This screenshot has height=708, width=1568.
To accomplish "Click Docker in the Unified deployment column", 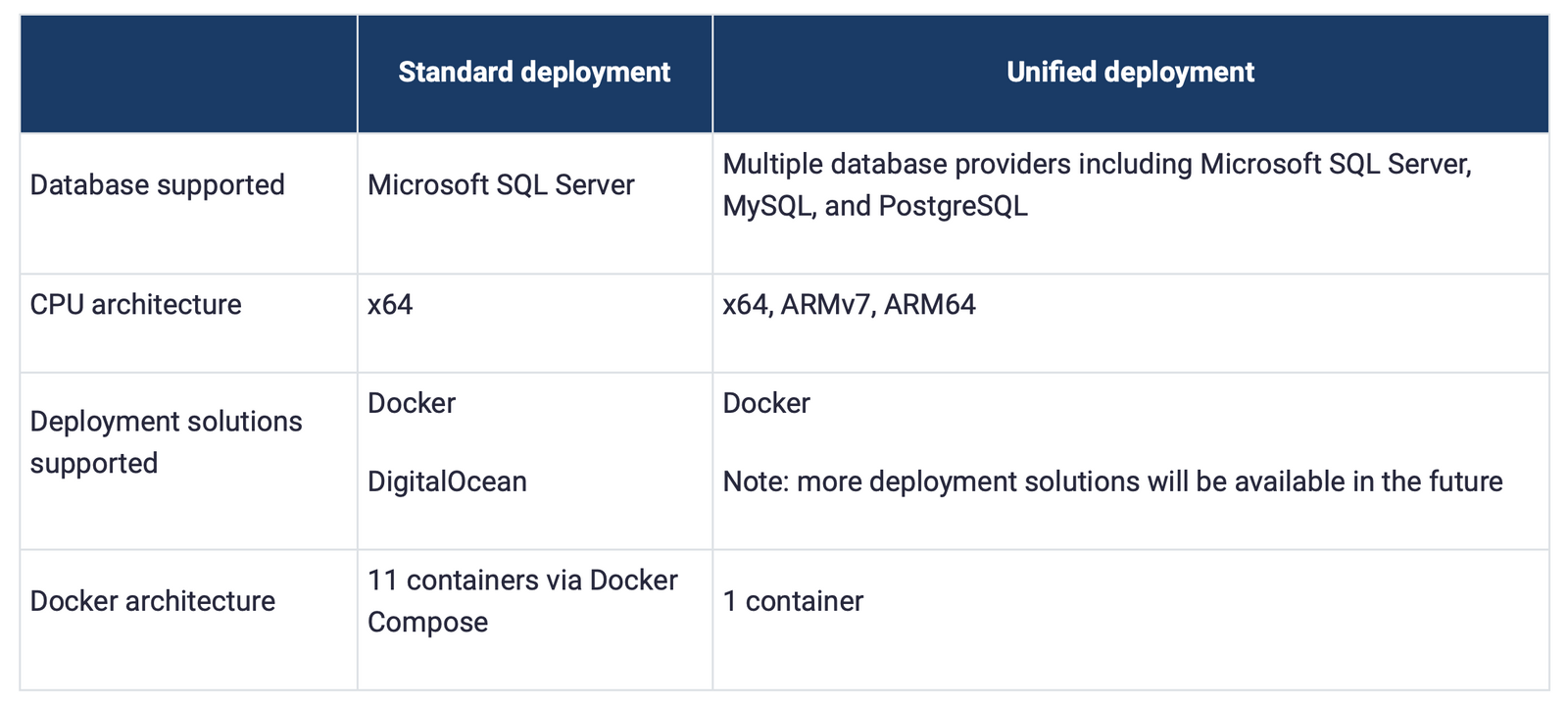I will pyautogui.click(x=766, y=403).
